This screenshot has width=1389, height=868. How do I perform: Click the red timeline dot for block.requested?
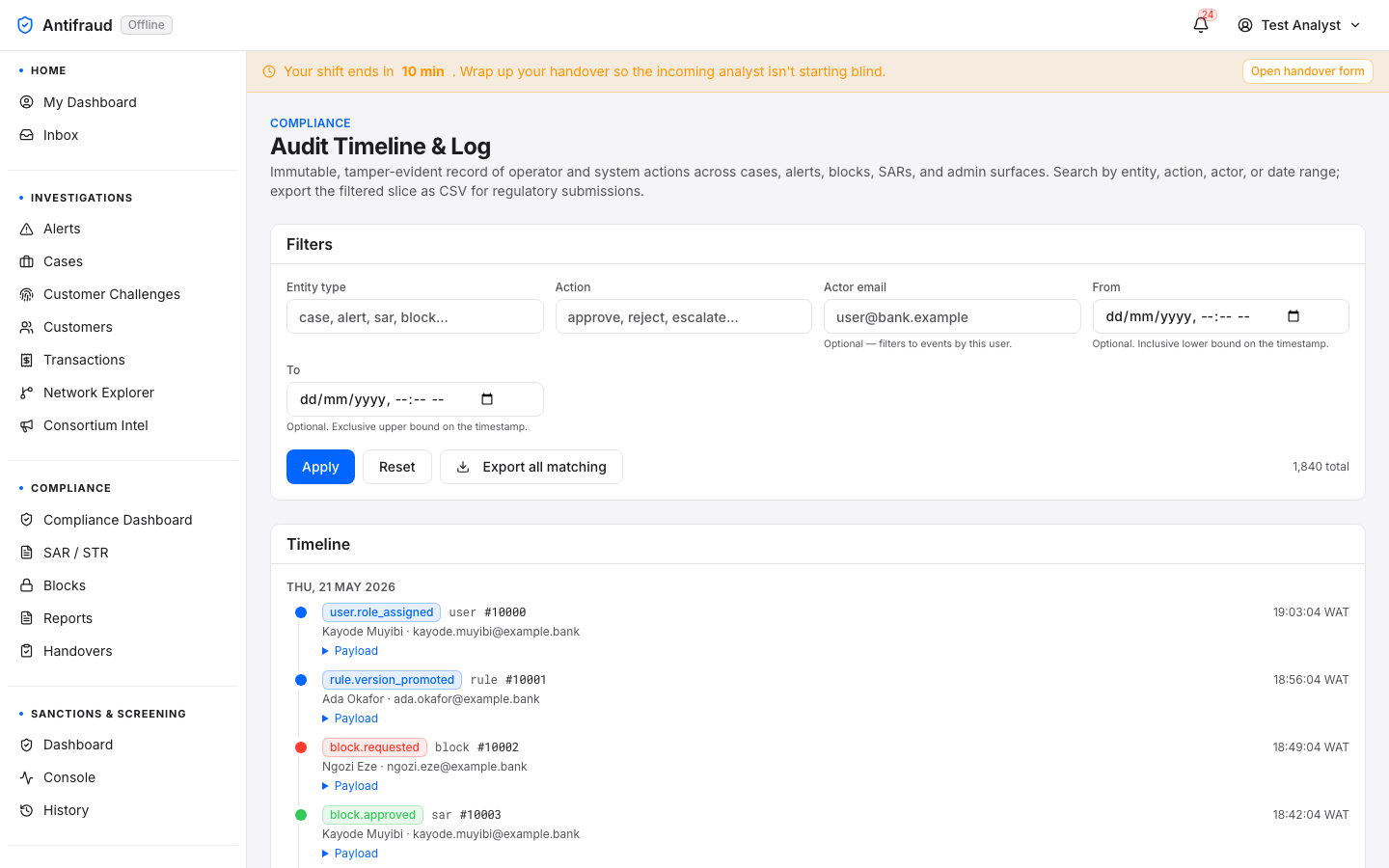(301, 747)
